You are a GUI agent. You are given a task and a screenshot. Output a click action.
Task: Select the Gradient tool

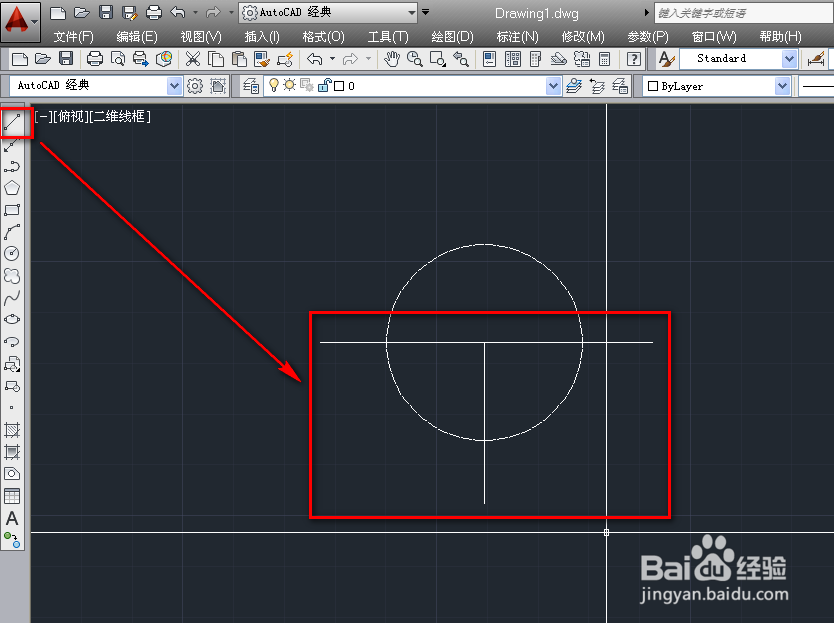12,452
